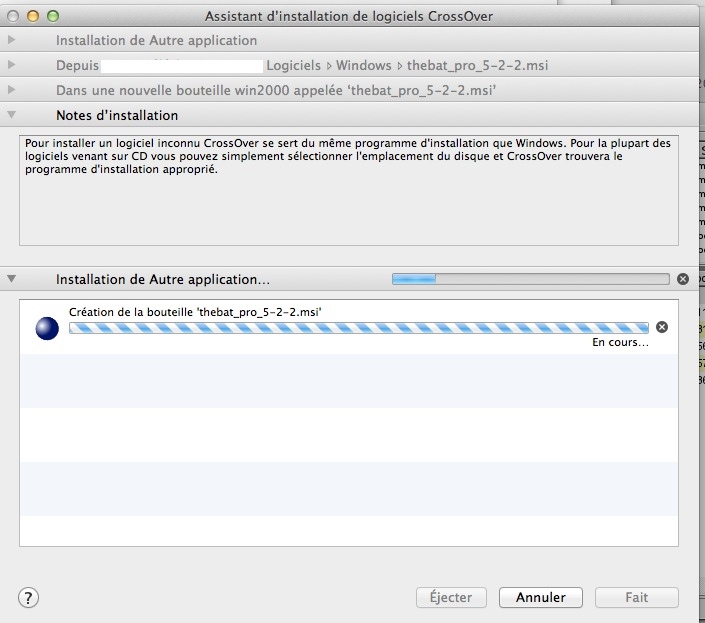Select 'Logiciels' in the source path
The width and height of the screenshot is (705, 623).
tap(293, 65)
